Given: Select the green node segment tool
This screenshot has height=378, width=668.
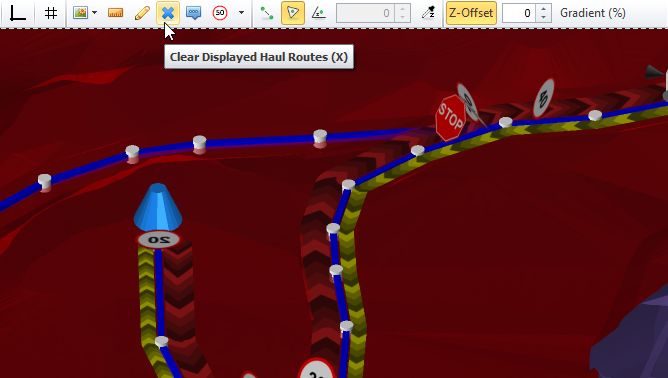Looking at the screenshot, I should 267,13.
